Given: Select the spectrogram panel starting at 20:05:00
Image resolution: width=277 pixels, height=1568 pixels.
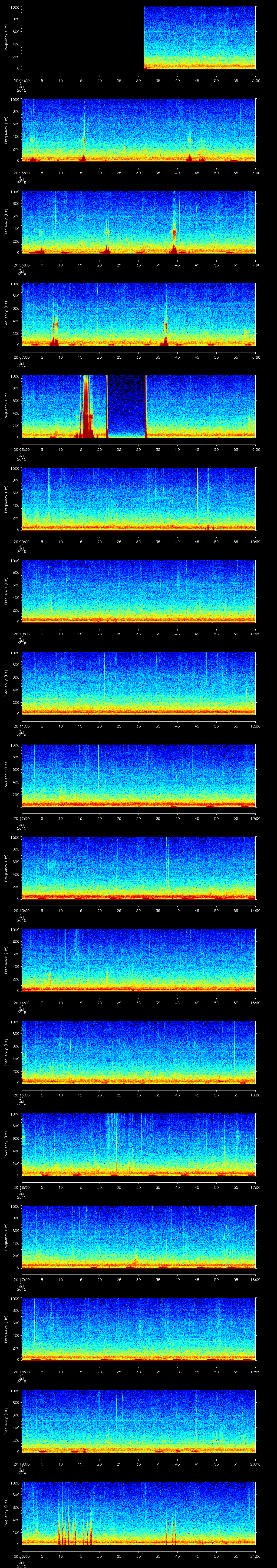Looking at the screenshot, I should pos(139,130).
